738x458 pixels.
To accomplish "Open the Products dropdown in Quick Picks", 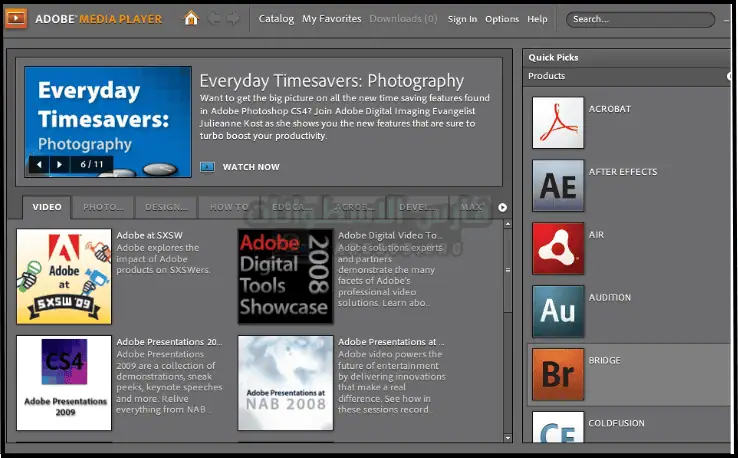I will coord(729,76).
